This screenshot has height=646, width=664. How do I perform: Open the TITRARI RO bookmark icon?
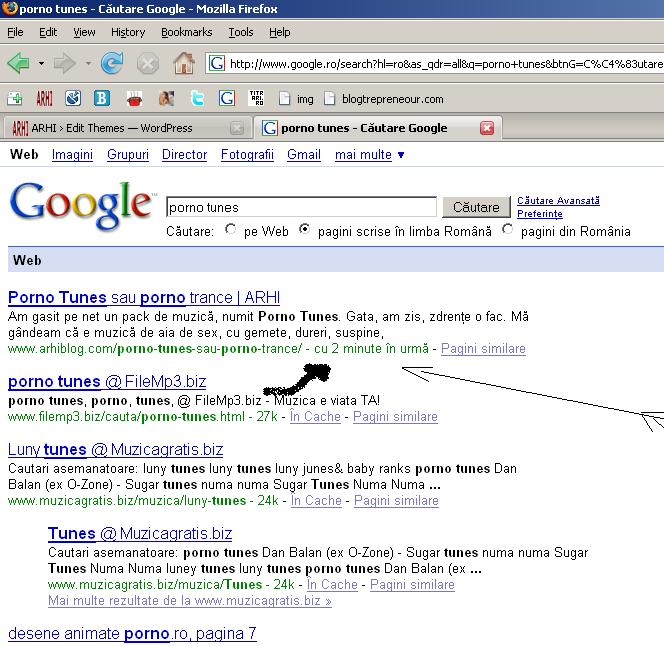point(256,98)
